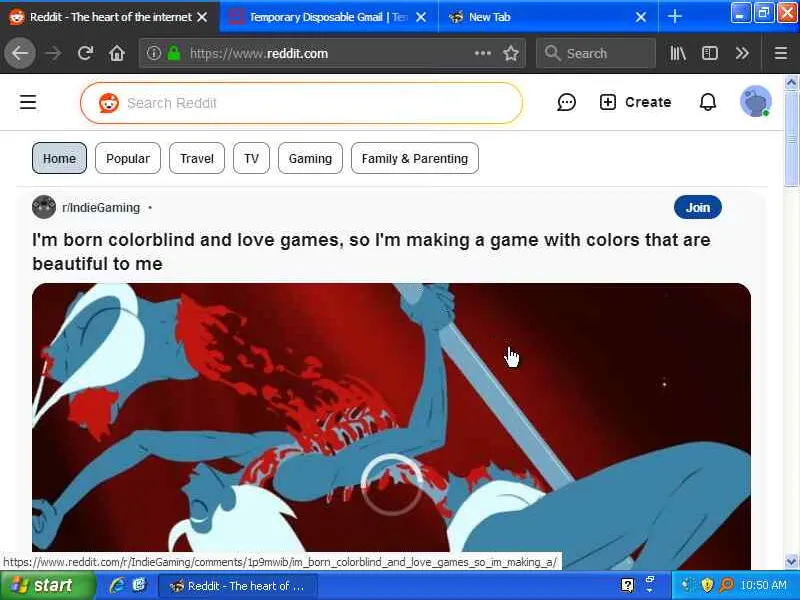Screen dimensions: 800x600
Task: Select the Home feed chip
Action: tap(59, 158)
